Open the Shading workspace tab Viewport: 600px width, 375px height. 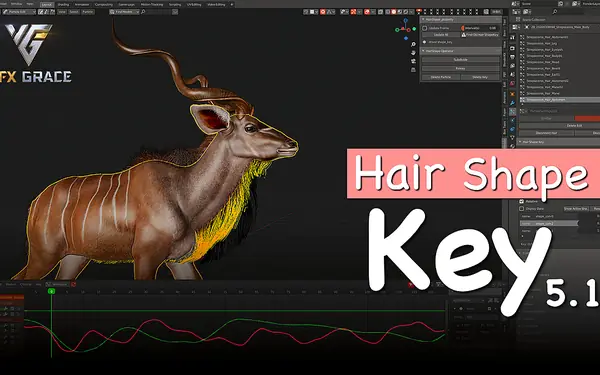tap(64, 5)
